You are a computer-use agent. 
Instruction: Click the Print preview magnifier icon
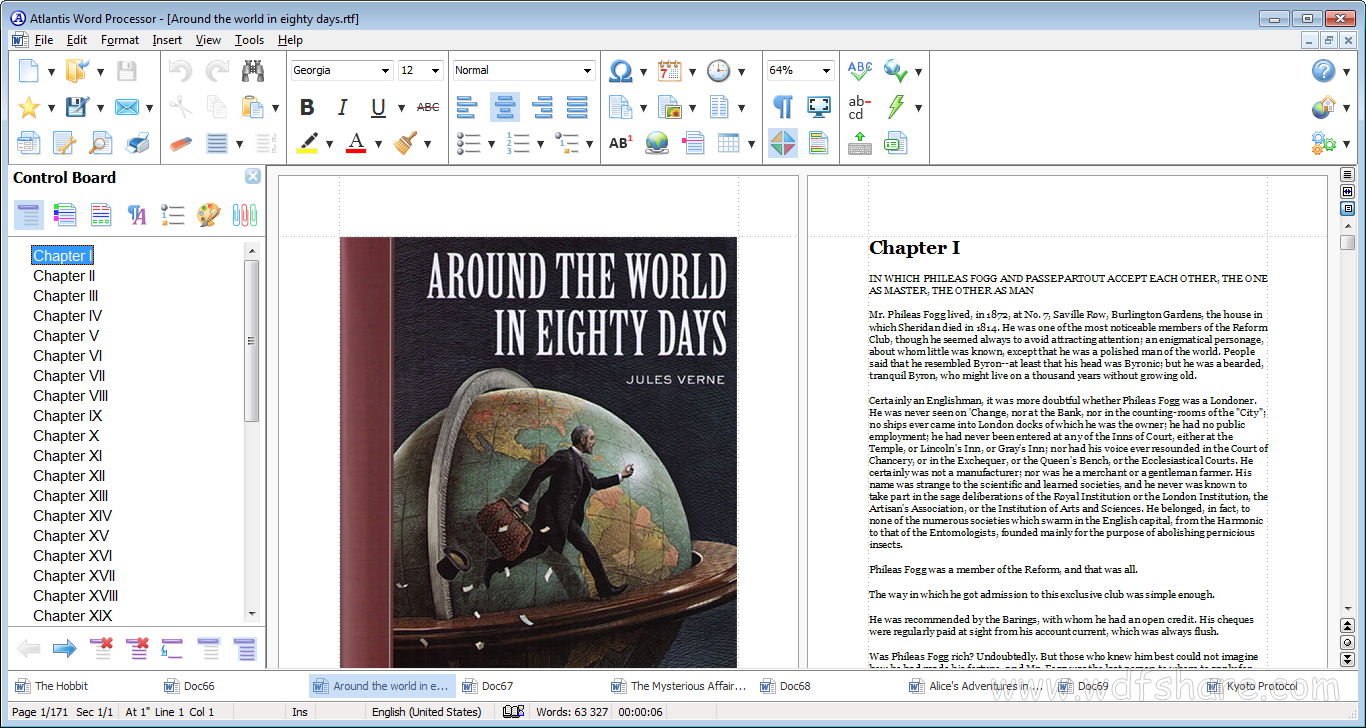tap(100, 143)
